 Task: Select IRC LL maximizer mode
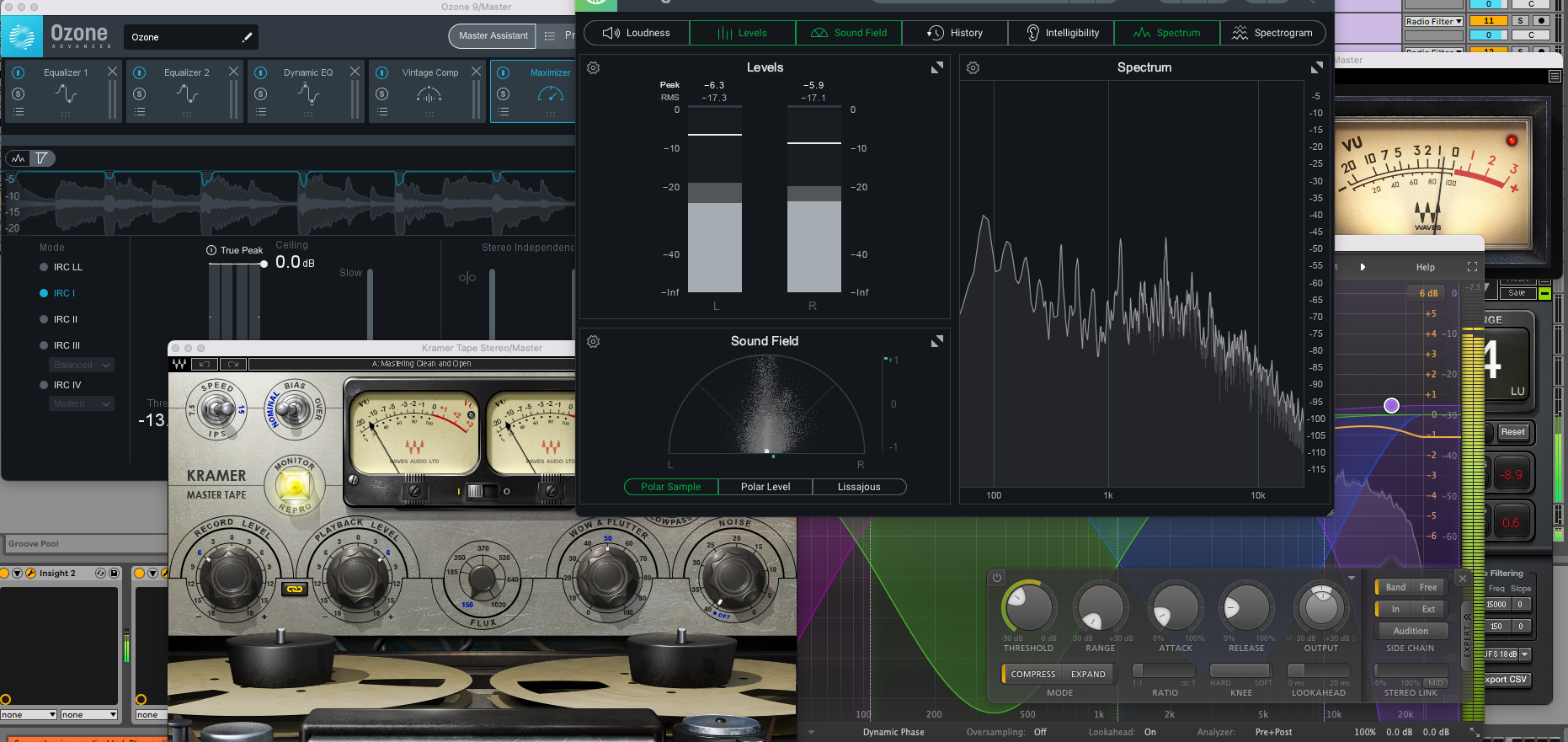click(x=61, y=267)
